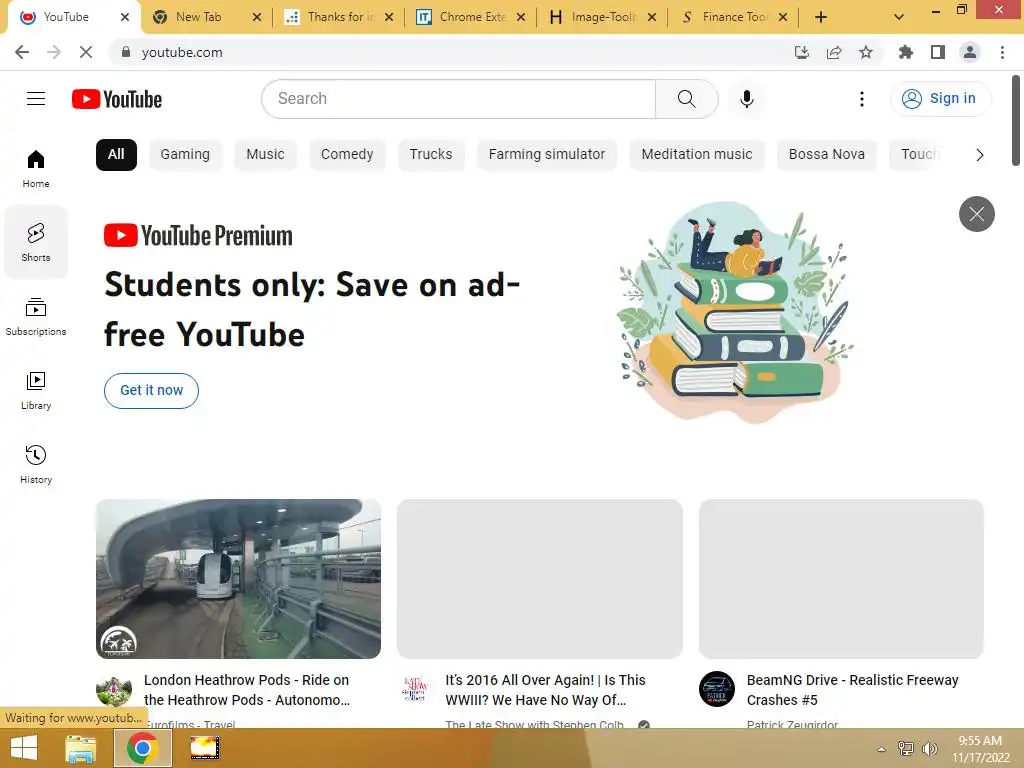Share this page icon in address bar
Viewport: 1024px width, 768px height.
pyautogui.click(x=833, y=52)
